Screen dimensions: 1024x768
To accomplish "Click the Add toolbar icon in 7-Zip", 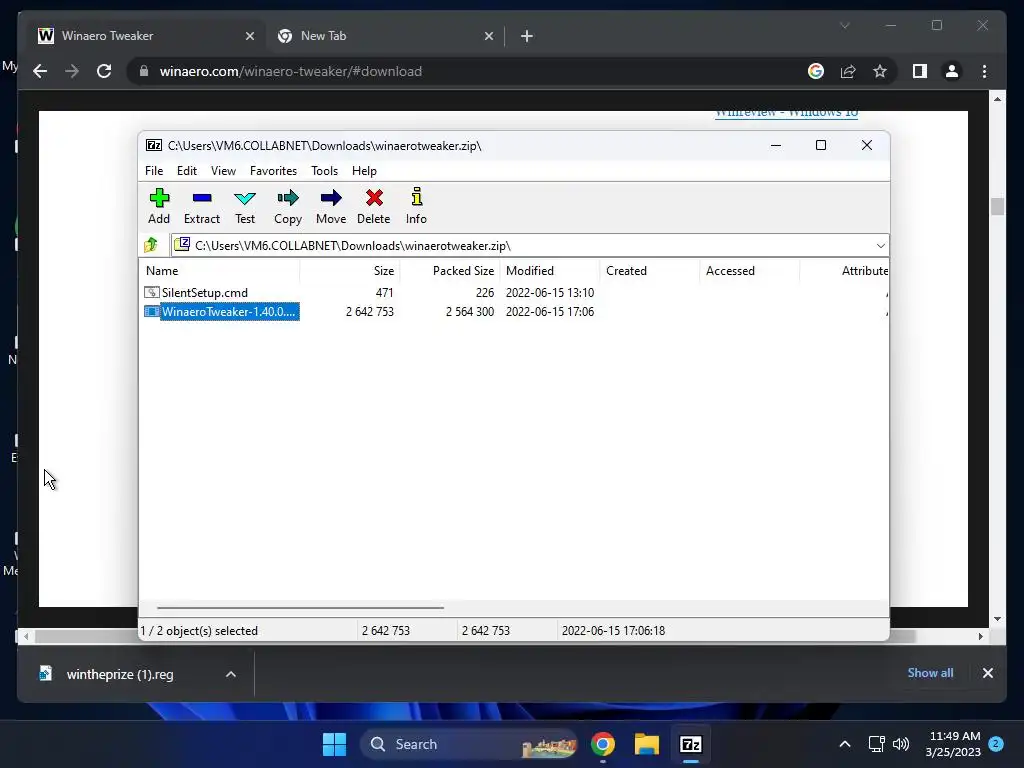I will [x=159, y=206].
